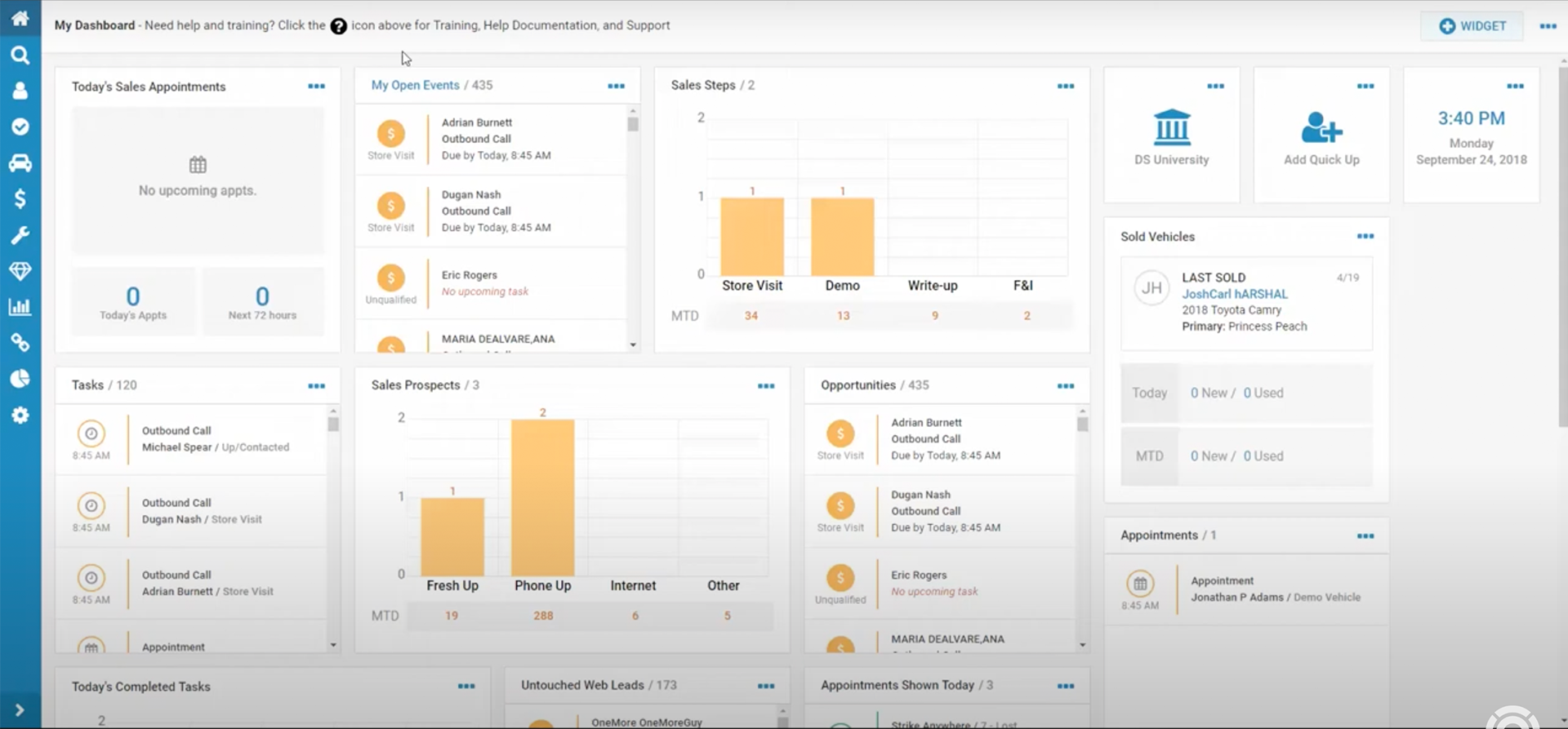Screen dimensions: 1568x729
Task: Click the gear Settings icon in sidebar
Action: pos(20,415)
